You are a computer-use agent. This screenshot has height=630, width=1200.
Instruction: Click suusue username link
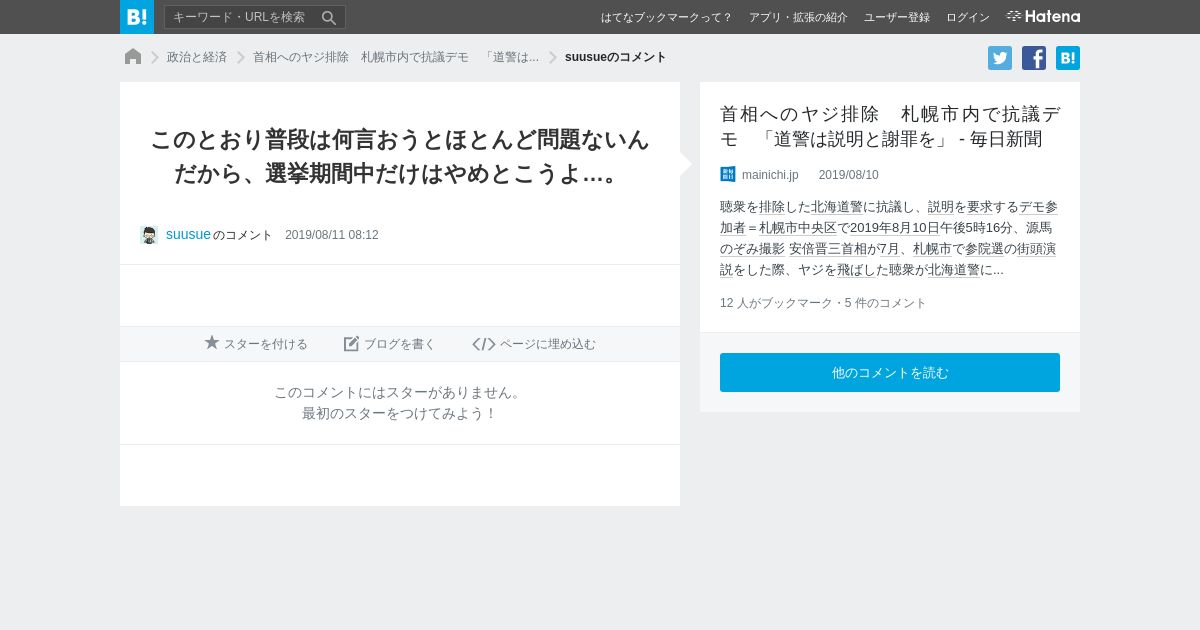click(188, 234)
